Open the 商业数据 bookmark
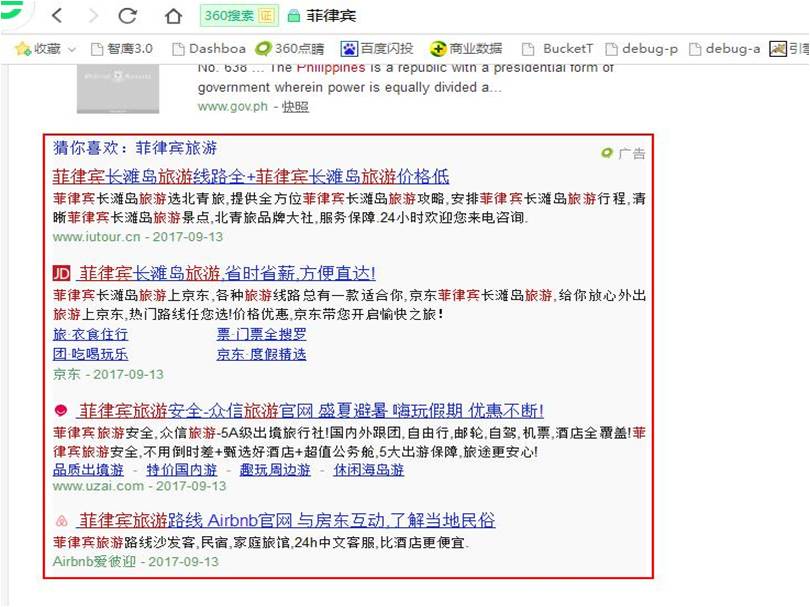The height and width of the screenshot is (607, 810). click(x=466, y=49)
